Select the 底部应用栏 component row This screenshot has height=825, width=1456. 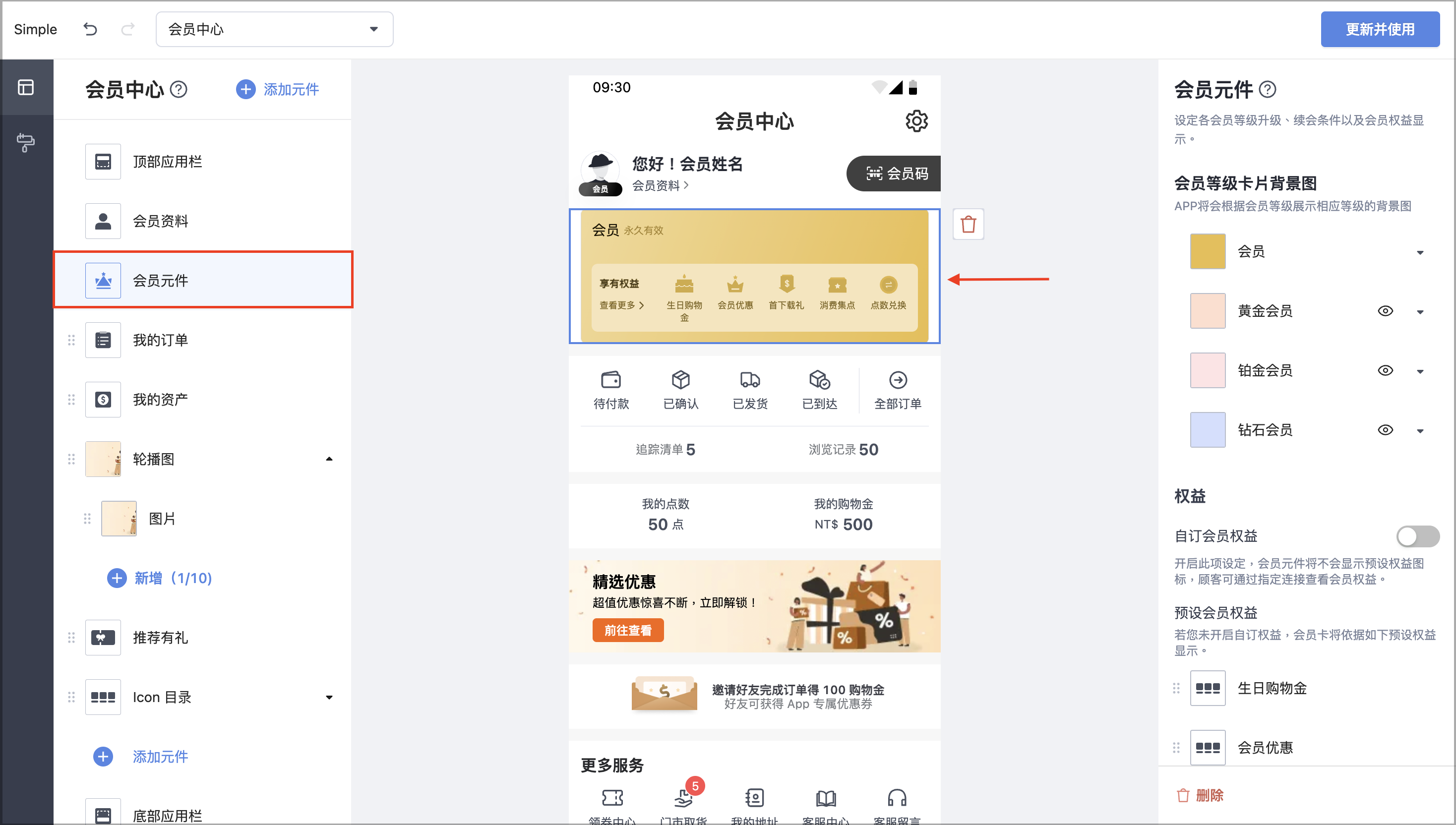[x=203, y=812]
